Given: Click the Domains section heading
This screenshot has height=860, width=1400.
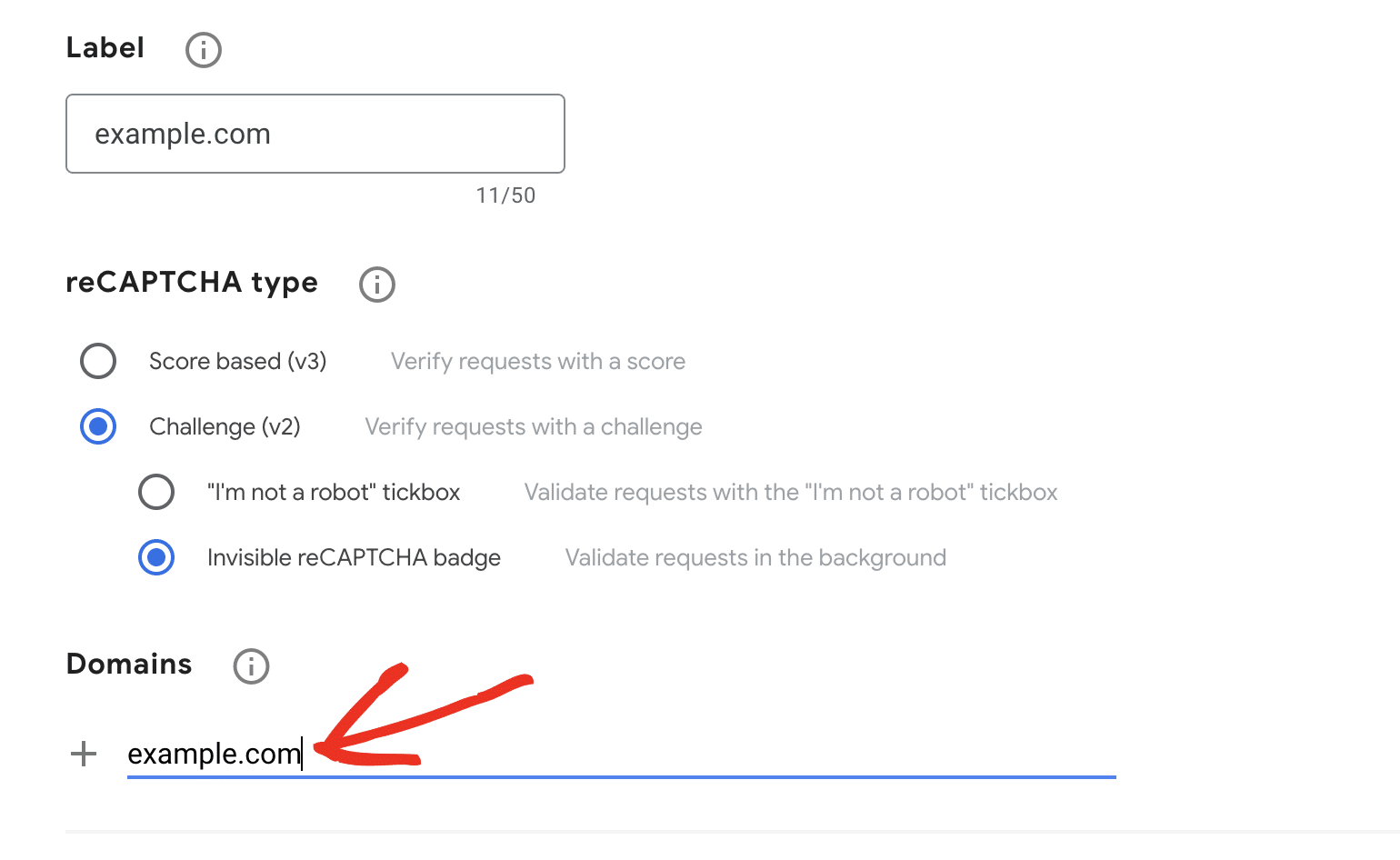Looking at the screenshot, I should point(129,665).
